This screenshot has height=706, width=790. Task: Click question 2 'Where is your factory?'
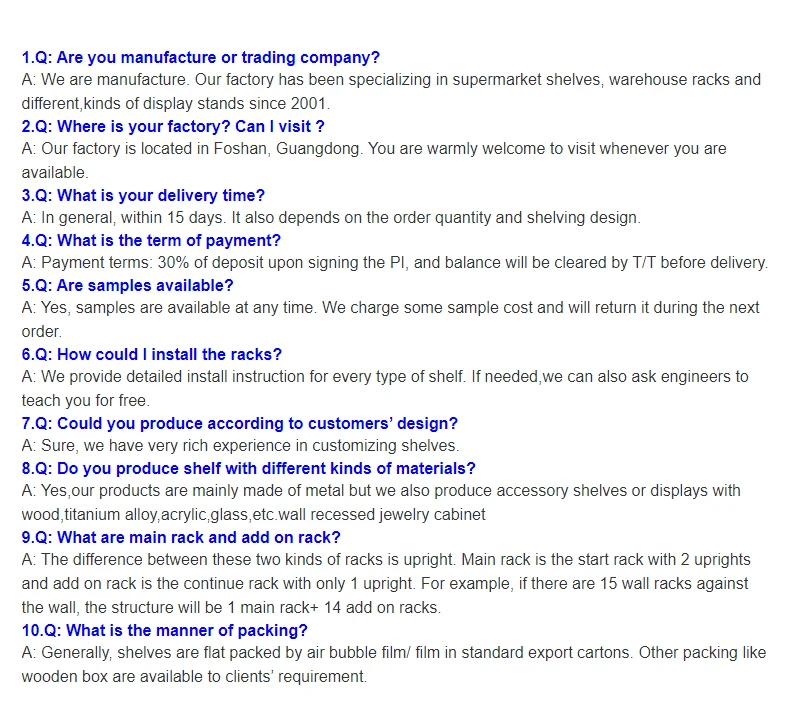pyautogui.click(x=173, y=126)
